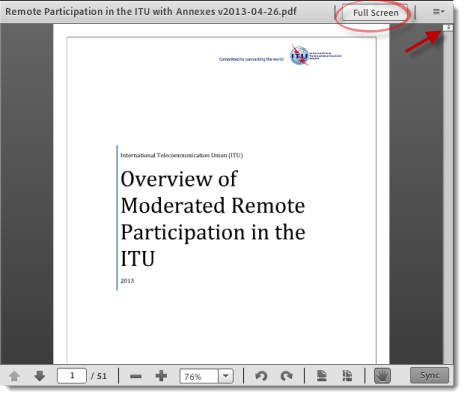Click the vertical scrollbar thumb at top
The width and height of the screenshot is (465, 397).
[x=448, y=28]
